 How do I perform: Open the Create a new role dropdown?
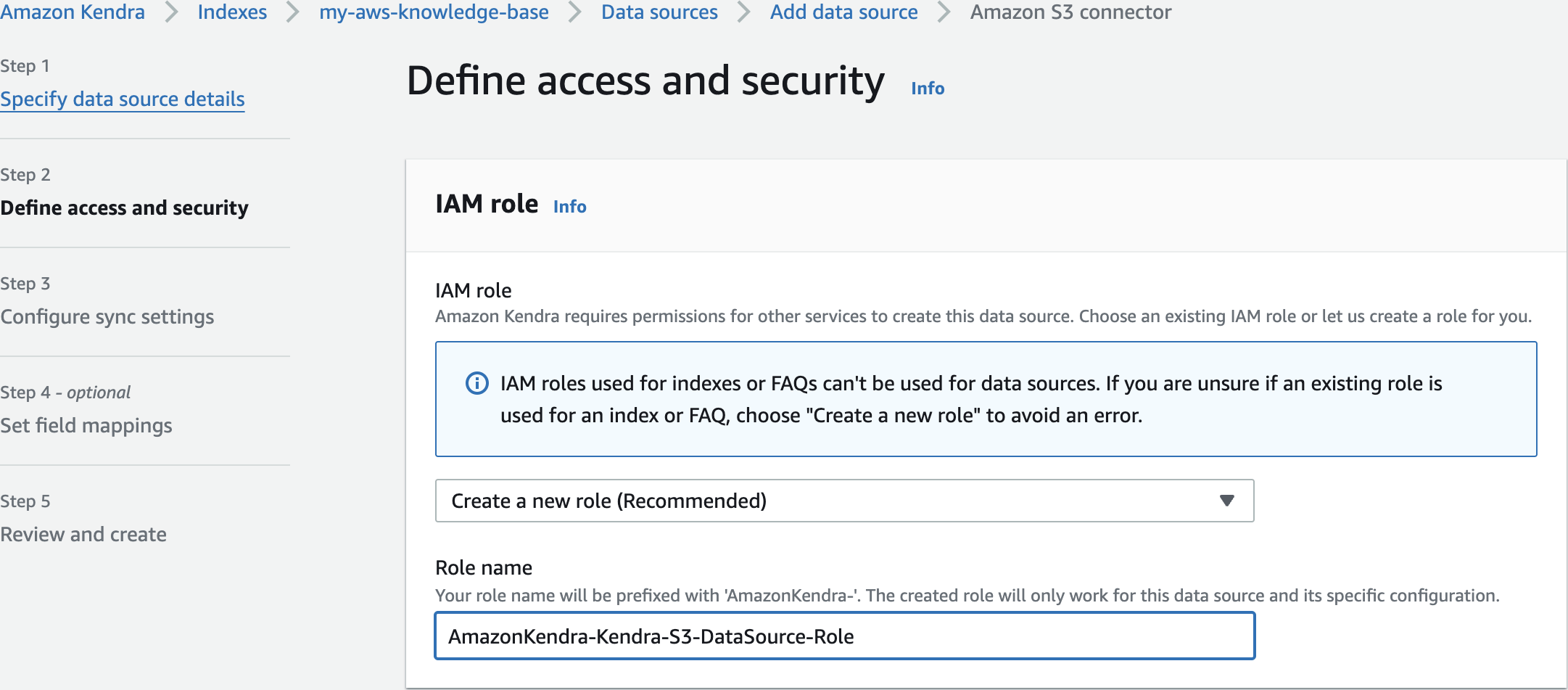click(x=843, y=501)
